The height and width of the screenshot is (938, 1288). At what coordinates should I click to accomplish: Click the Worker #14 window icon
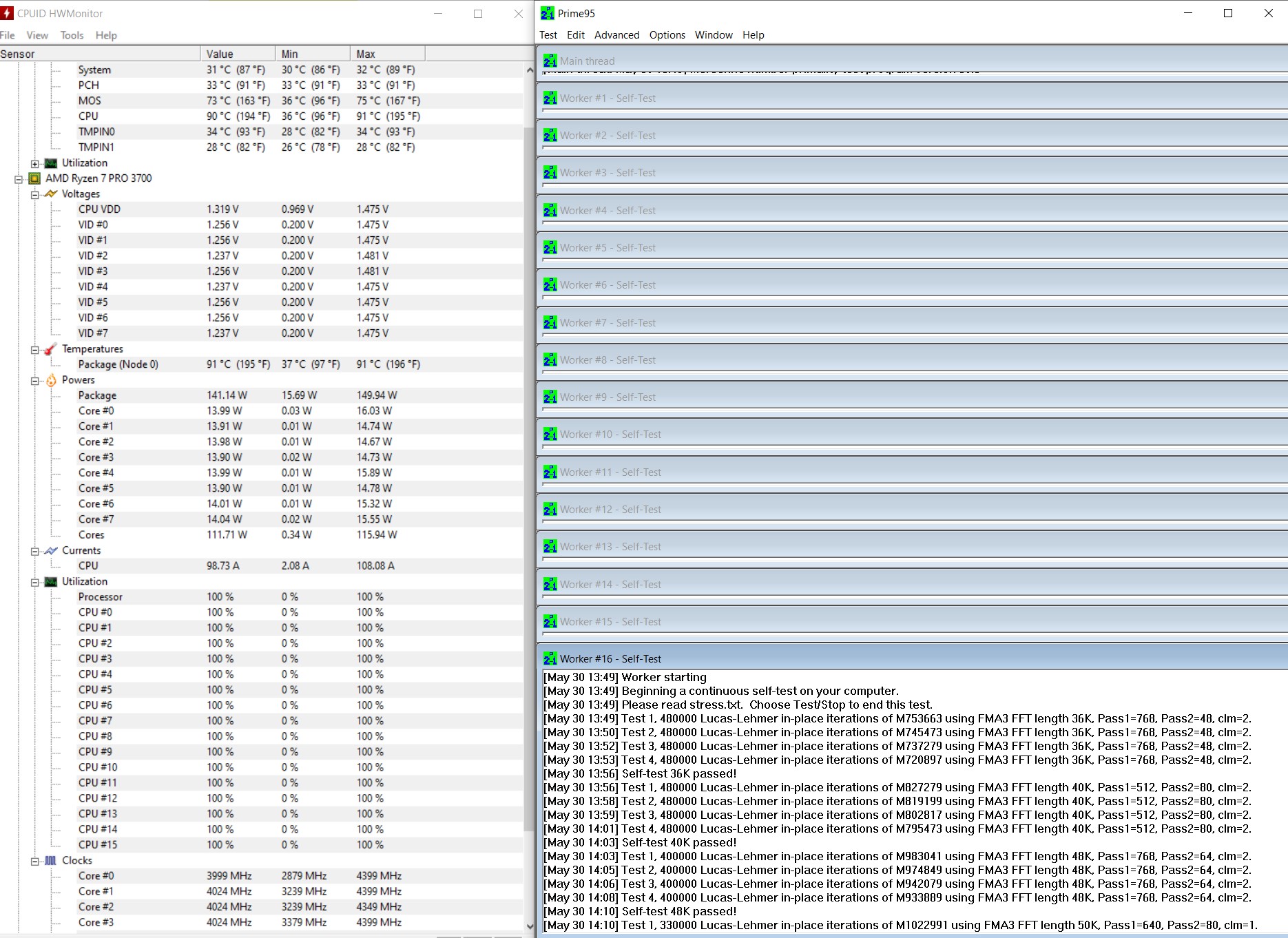(x=550, y=584)
